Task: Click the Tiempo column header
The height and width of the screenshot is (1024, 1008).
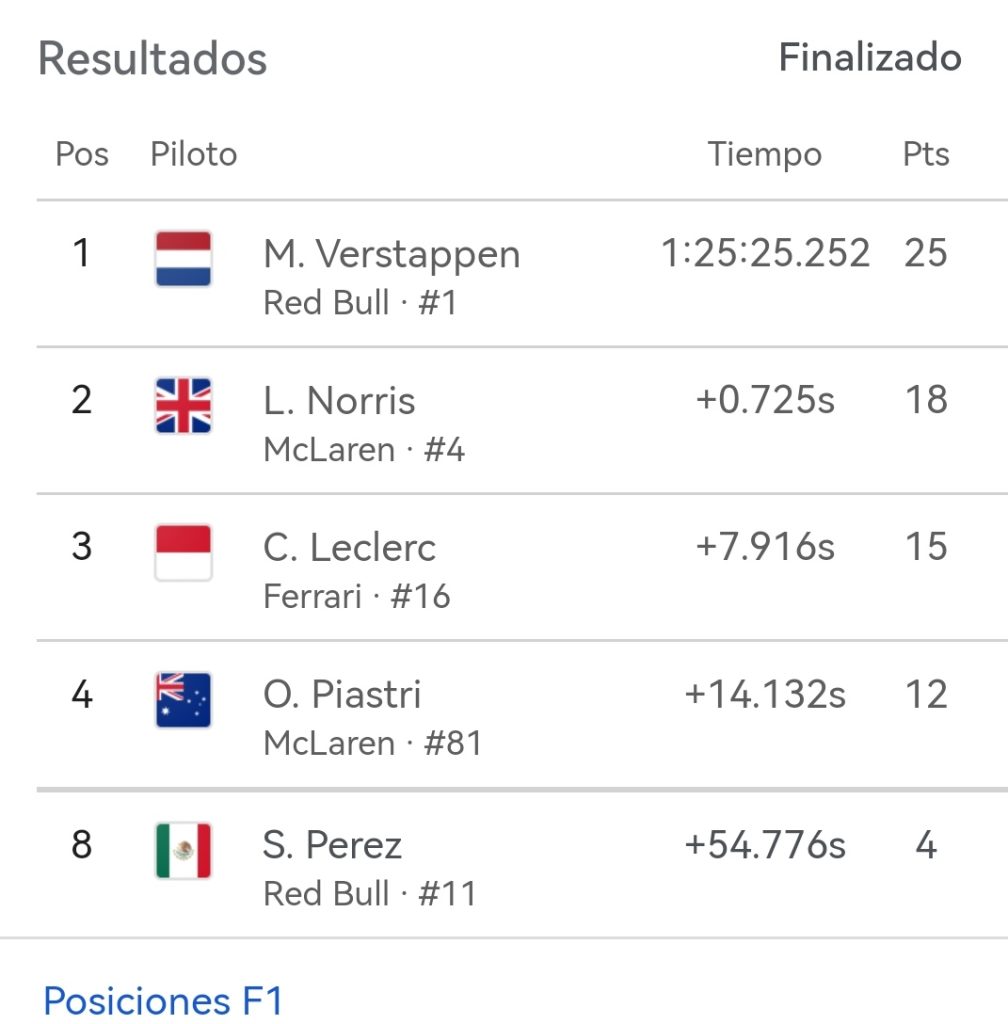Action: (x=764, y=154)
